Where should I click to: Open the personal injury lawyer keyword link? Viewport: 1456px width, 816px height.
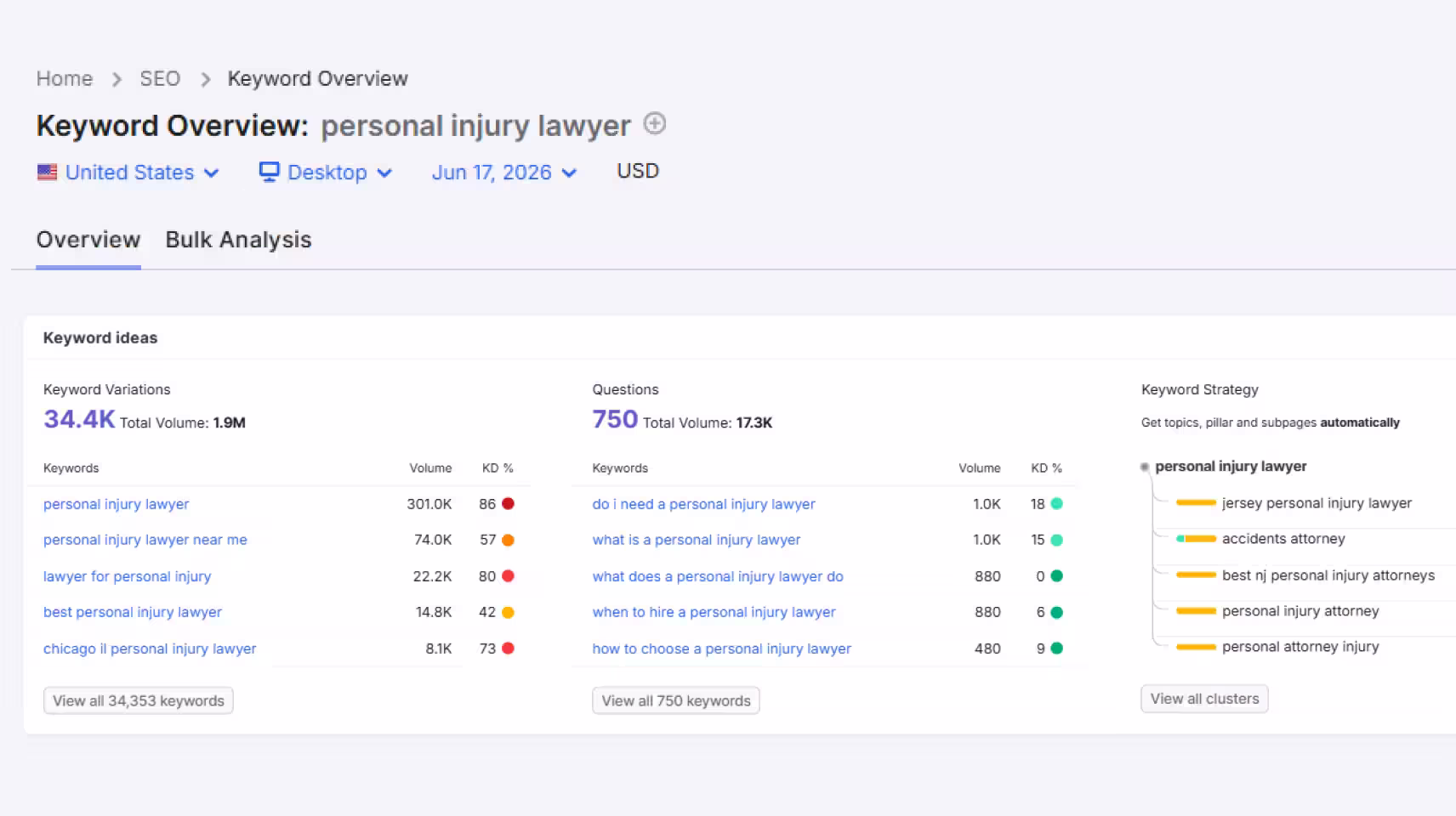pyautogui.click(x=117, y=504)
